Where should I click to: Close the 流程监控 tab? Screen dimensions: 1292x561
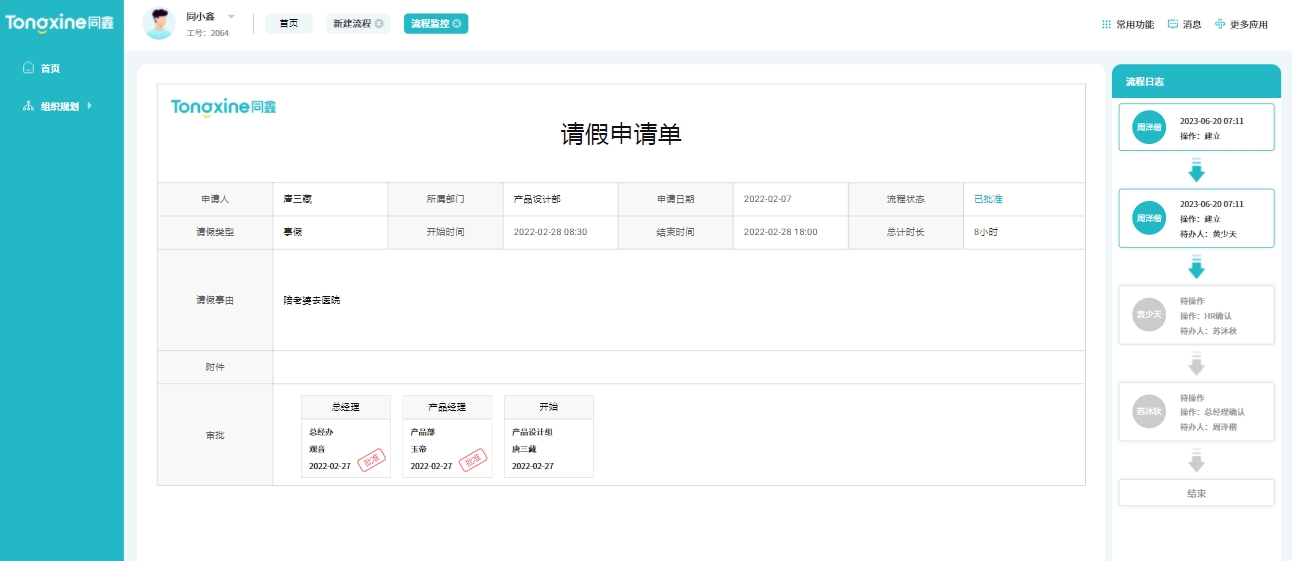click(457, 23)
